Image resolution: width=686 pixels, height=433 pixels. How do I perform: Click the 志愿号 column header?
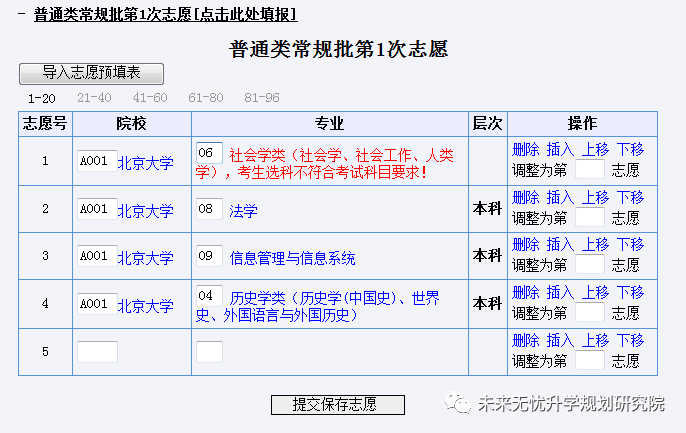(x=45, y=124)
